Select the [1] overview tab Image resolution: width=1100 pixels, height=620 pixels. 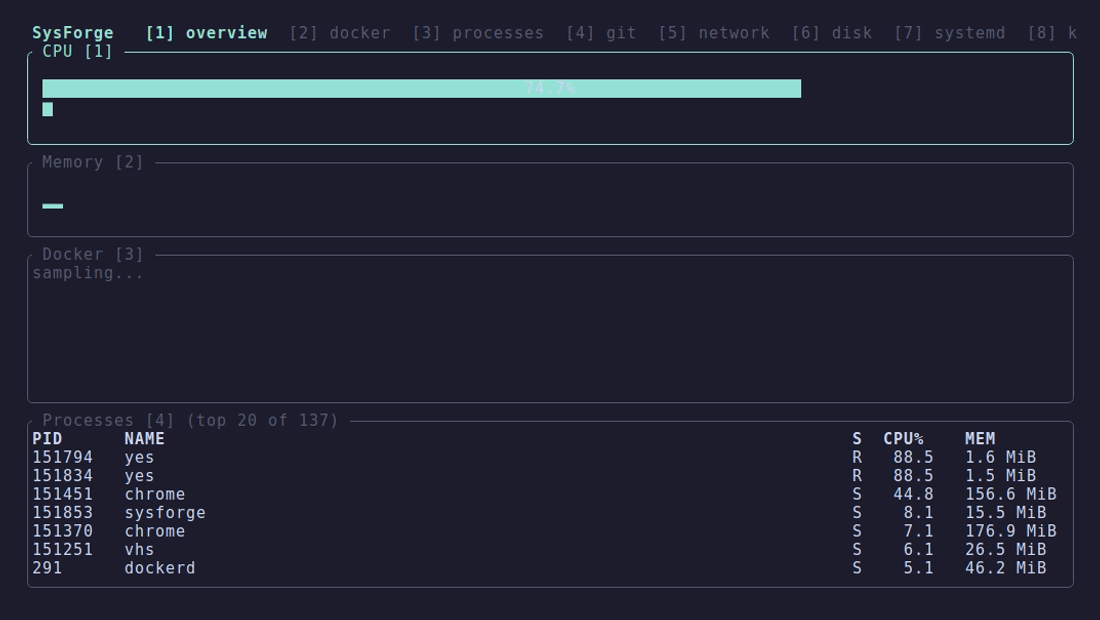206,33
